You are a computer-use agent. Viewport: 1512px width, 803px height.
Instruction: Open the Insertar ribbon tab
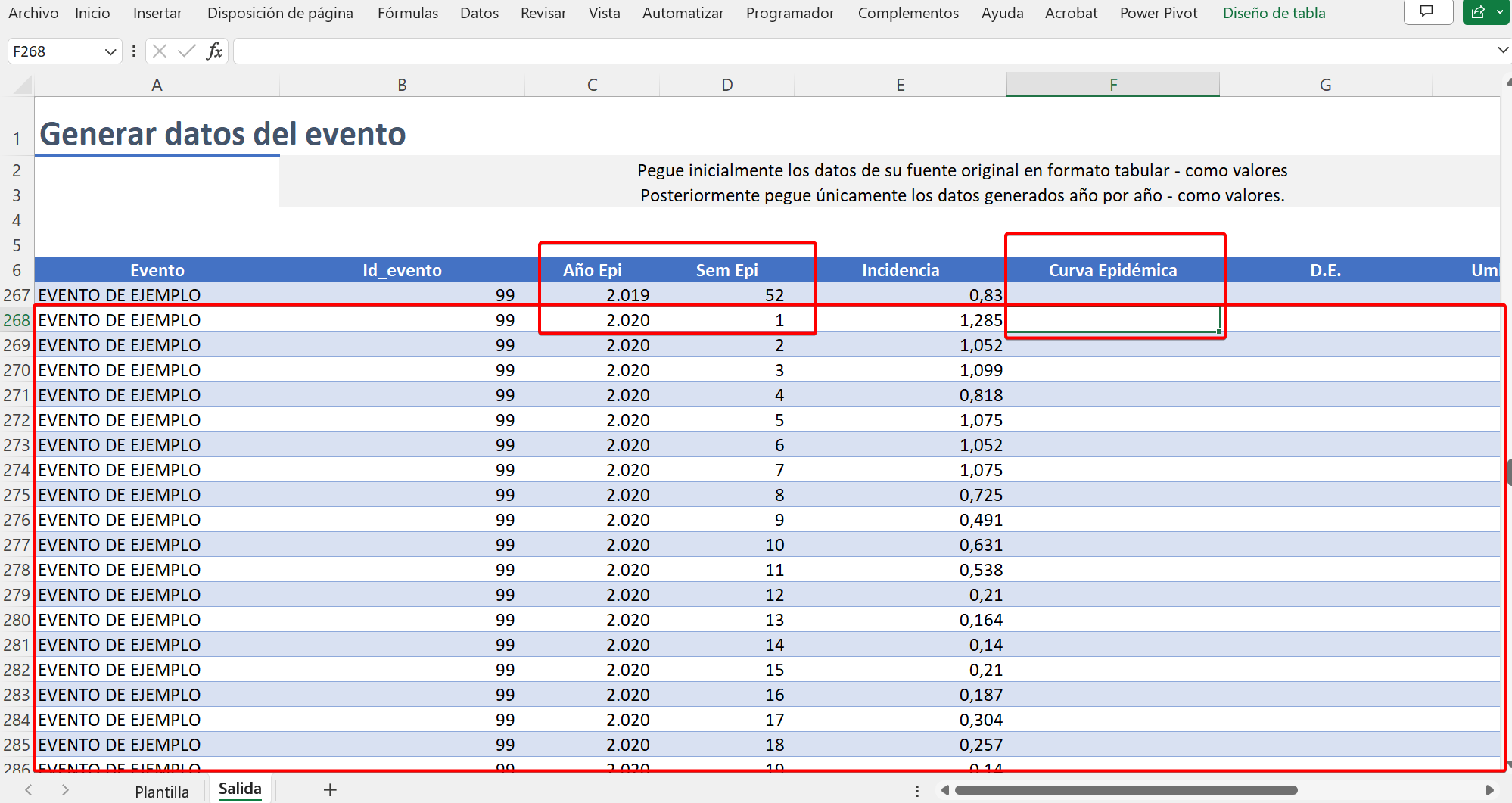[x=157, y=13]
